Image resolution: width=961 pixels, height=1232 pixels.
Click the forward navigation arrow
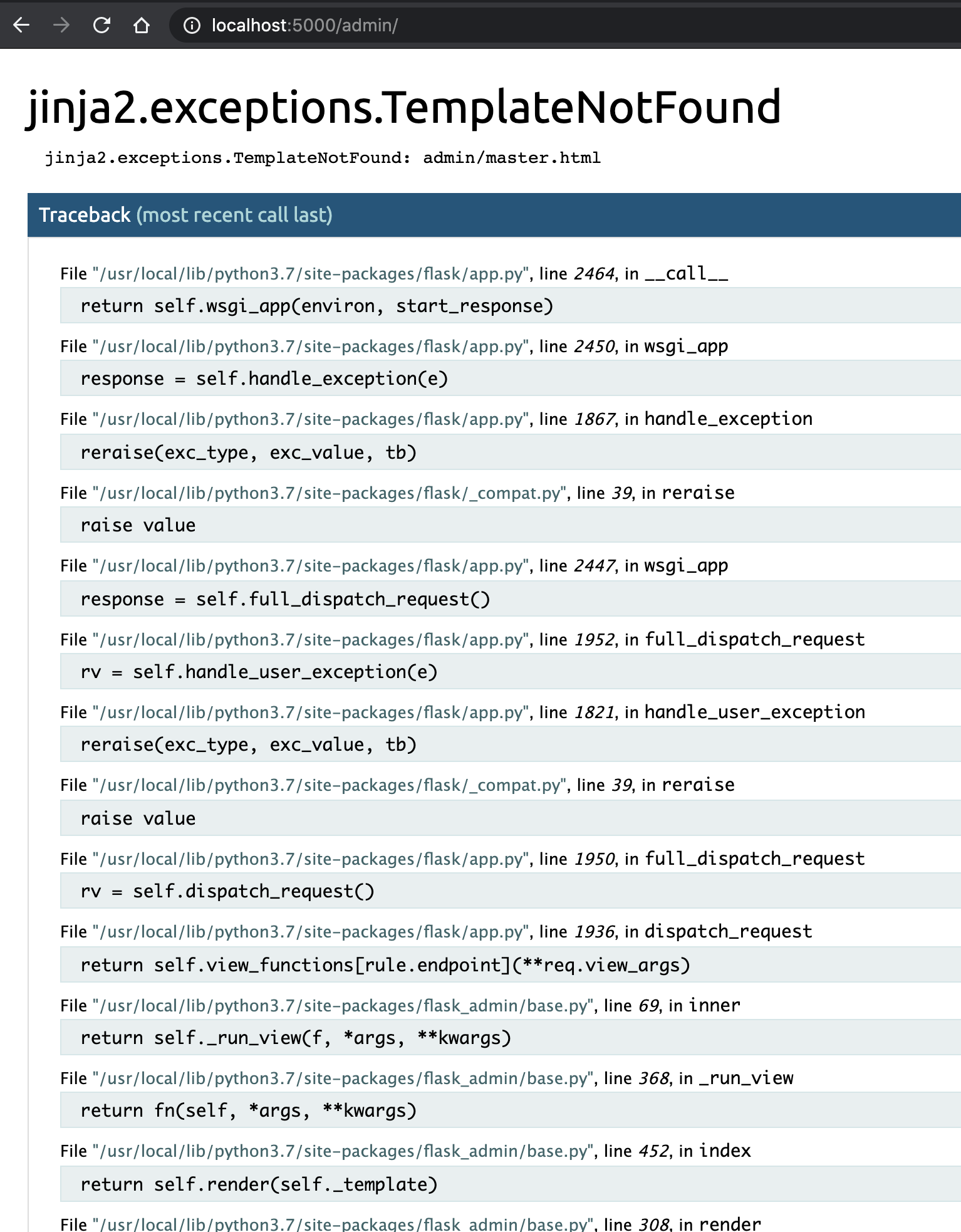61,26
